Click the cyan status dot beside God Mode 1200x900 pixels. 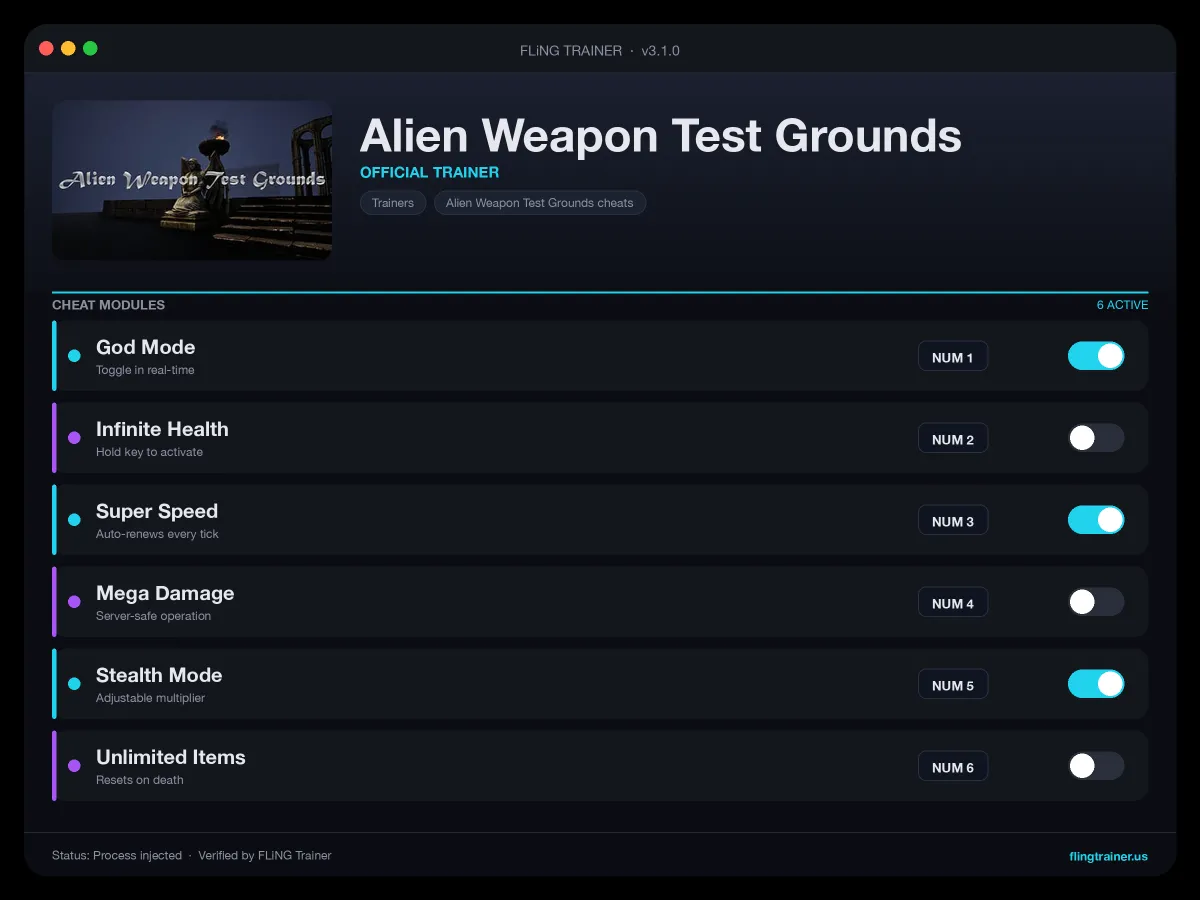74,356
